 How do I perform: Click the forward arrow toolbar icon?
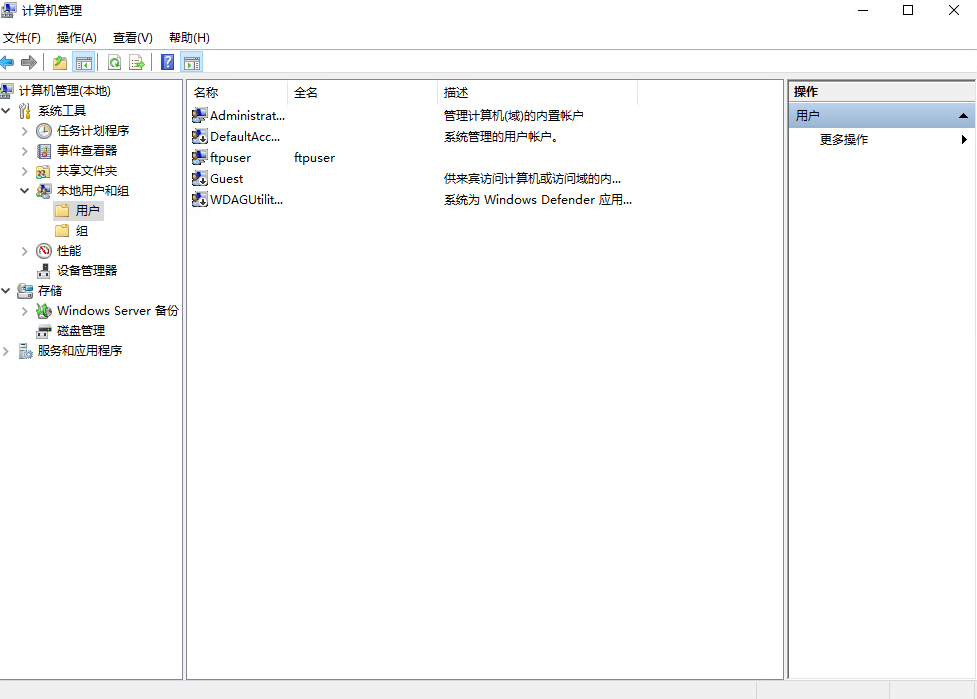pyautogui.click(x=29, y=62)
